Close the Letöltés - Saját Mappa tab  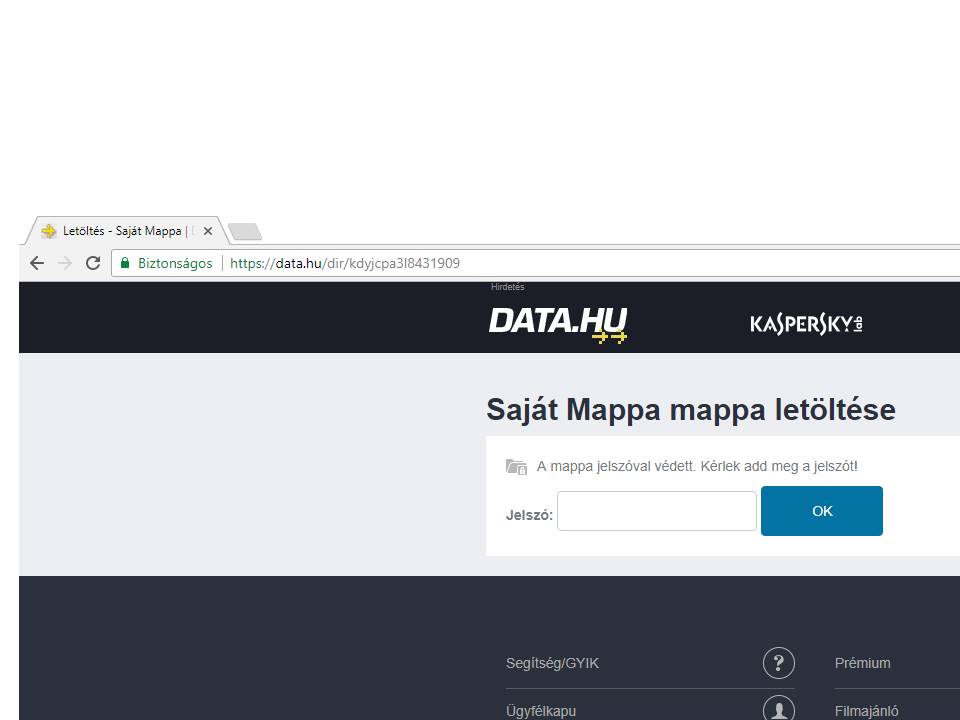click(208, 231)
